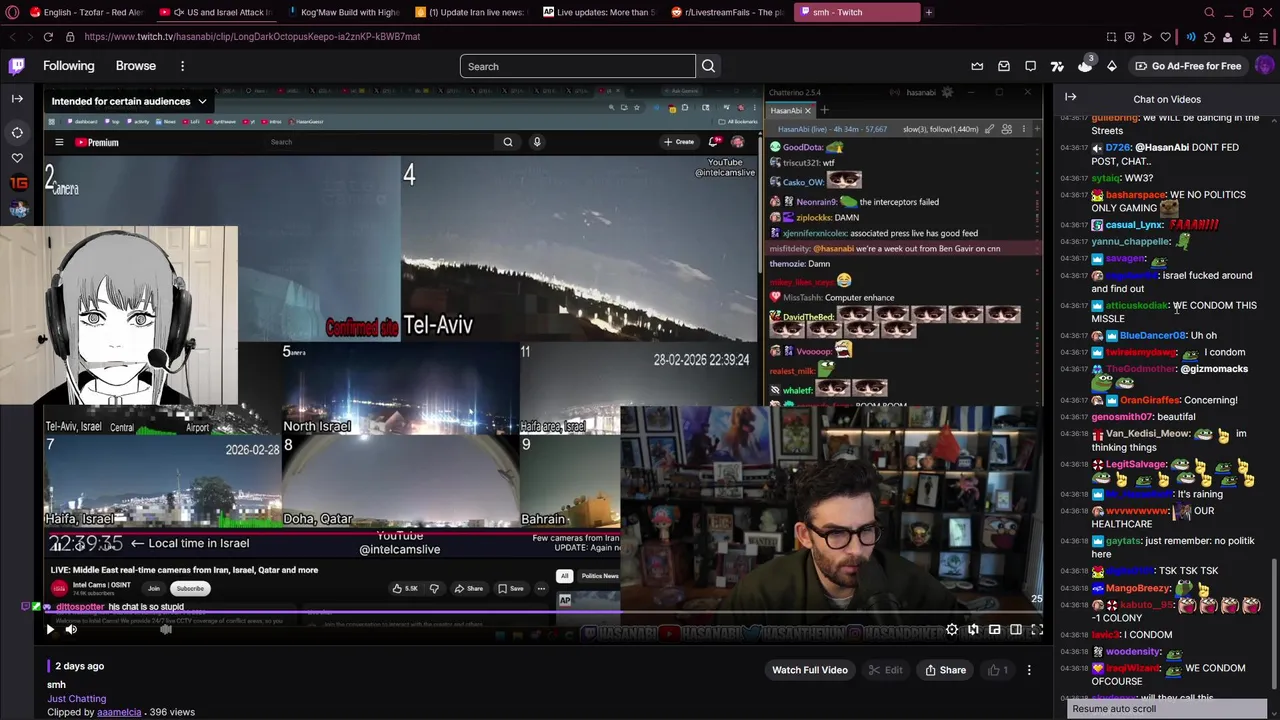Click the heart followed channels icon

pyautogui.click(x=17, y=158)
